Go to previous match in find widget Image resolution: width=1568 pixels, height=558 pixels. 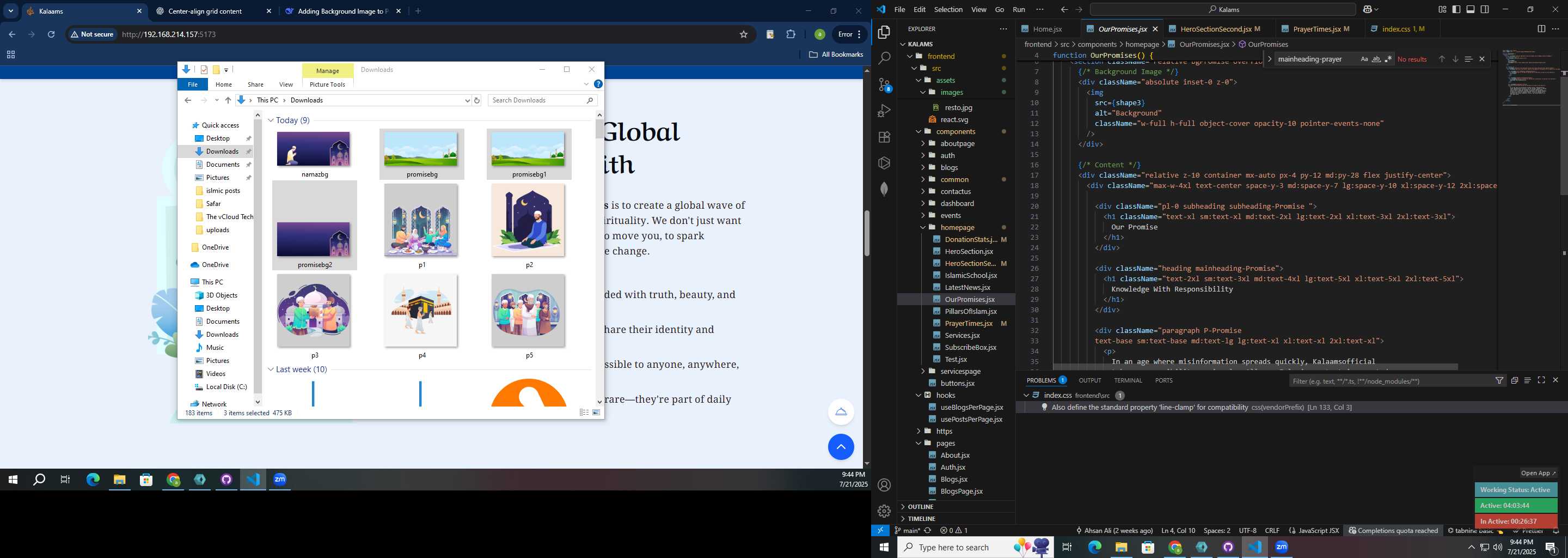[x=1441, y=59]
